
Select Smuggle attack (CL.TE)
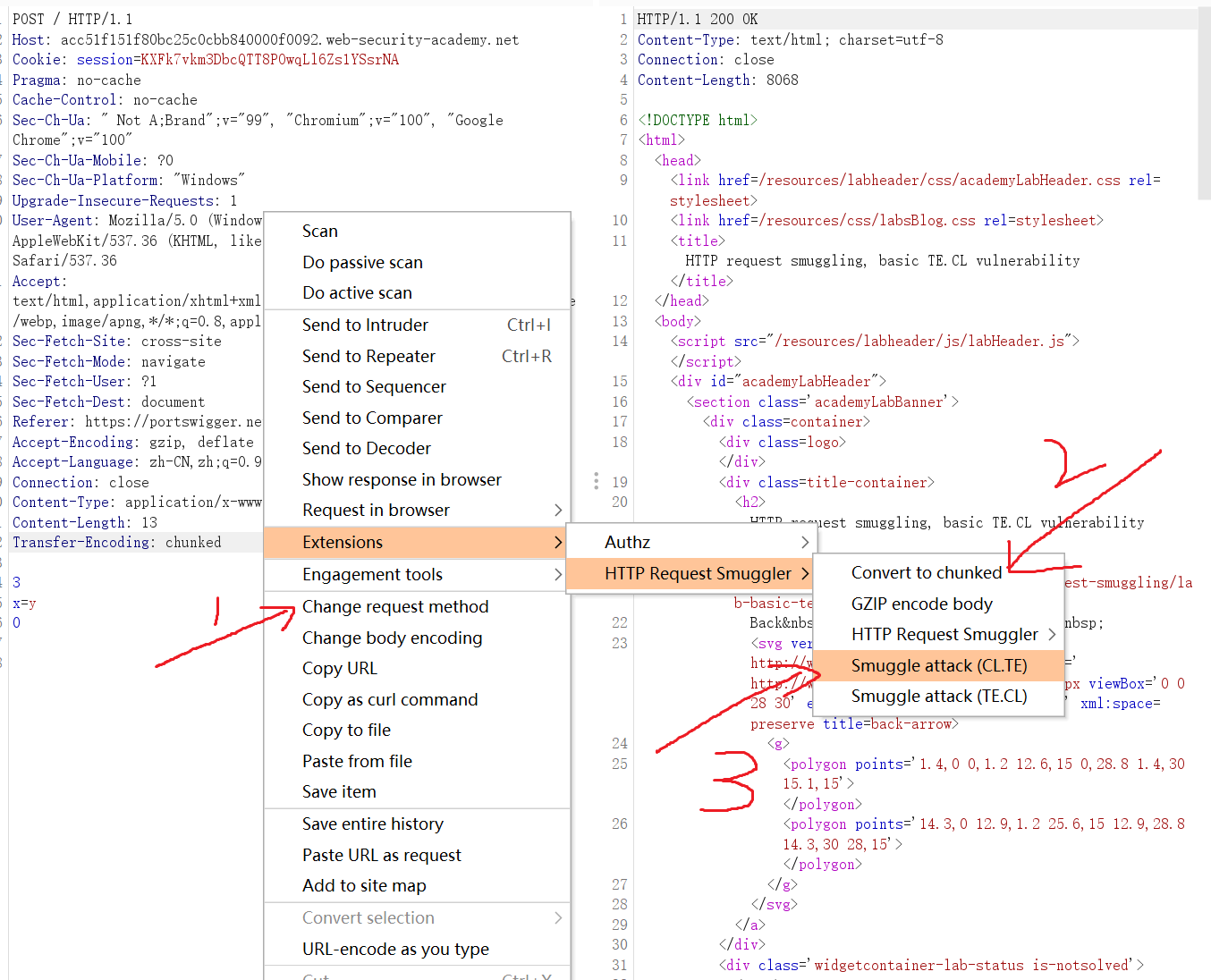939,665
